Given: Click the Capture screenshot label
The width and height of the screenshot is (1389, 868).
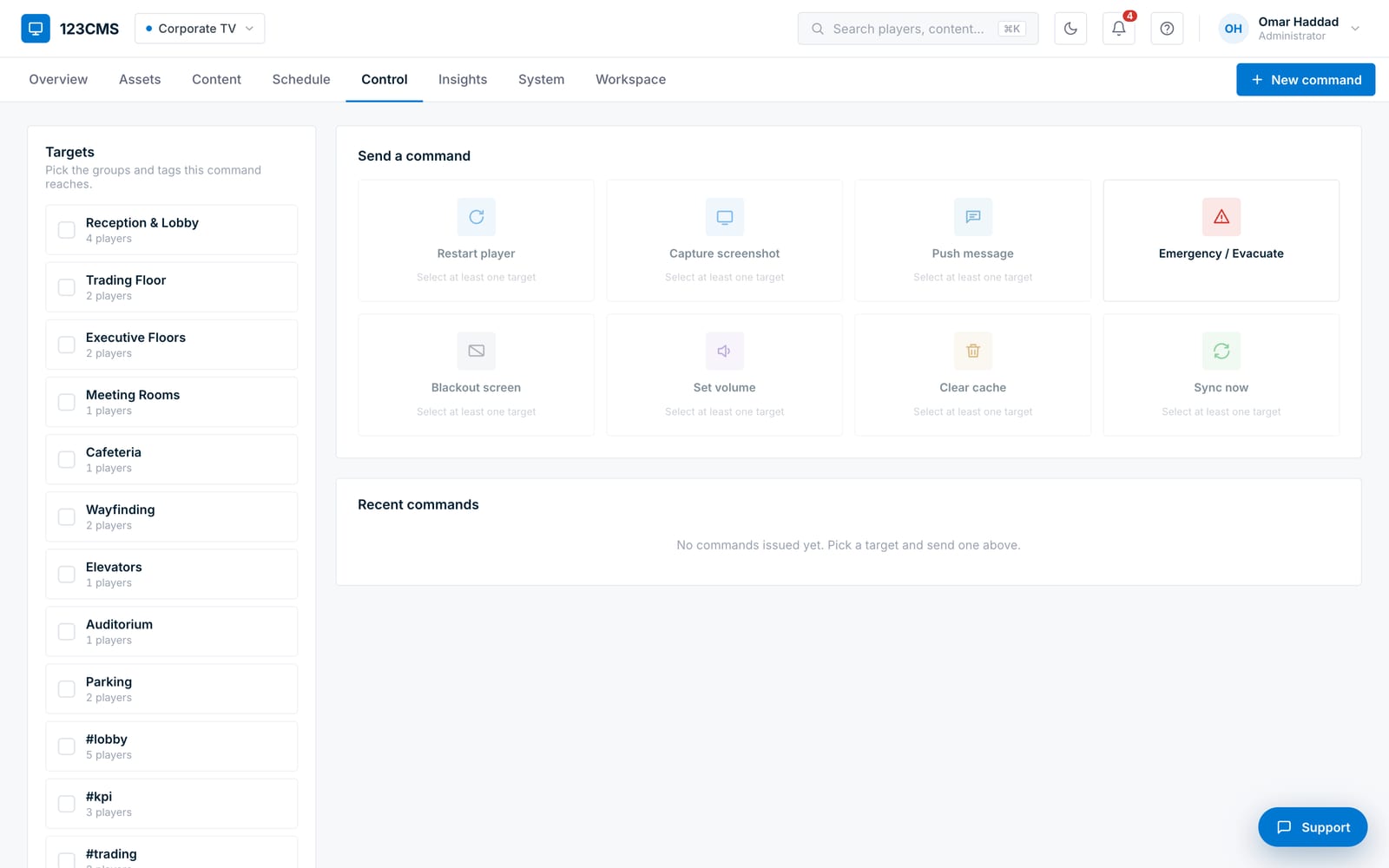Looking at the screenshot, I should (x=725, y=253).
